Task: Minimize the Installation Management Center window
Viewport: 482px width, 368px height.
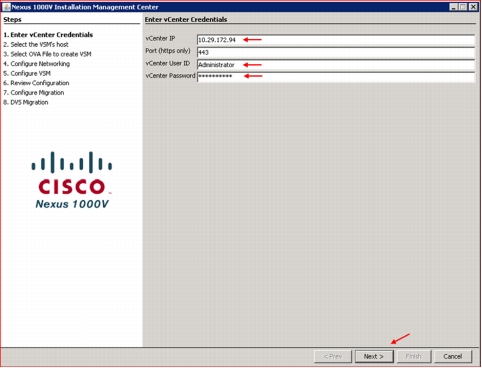Action: coord(453,7)
